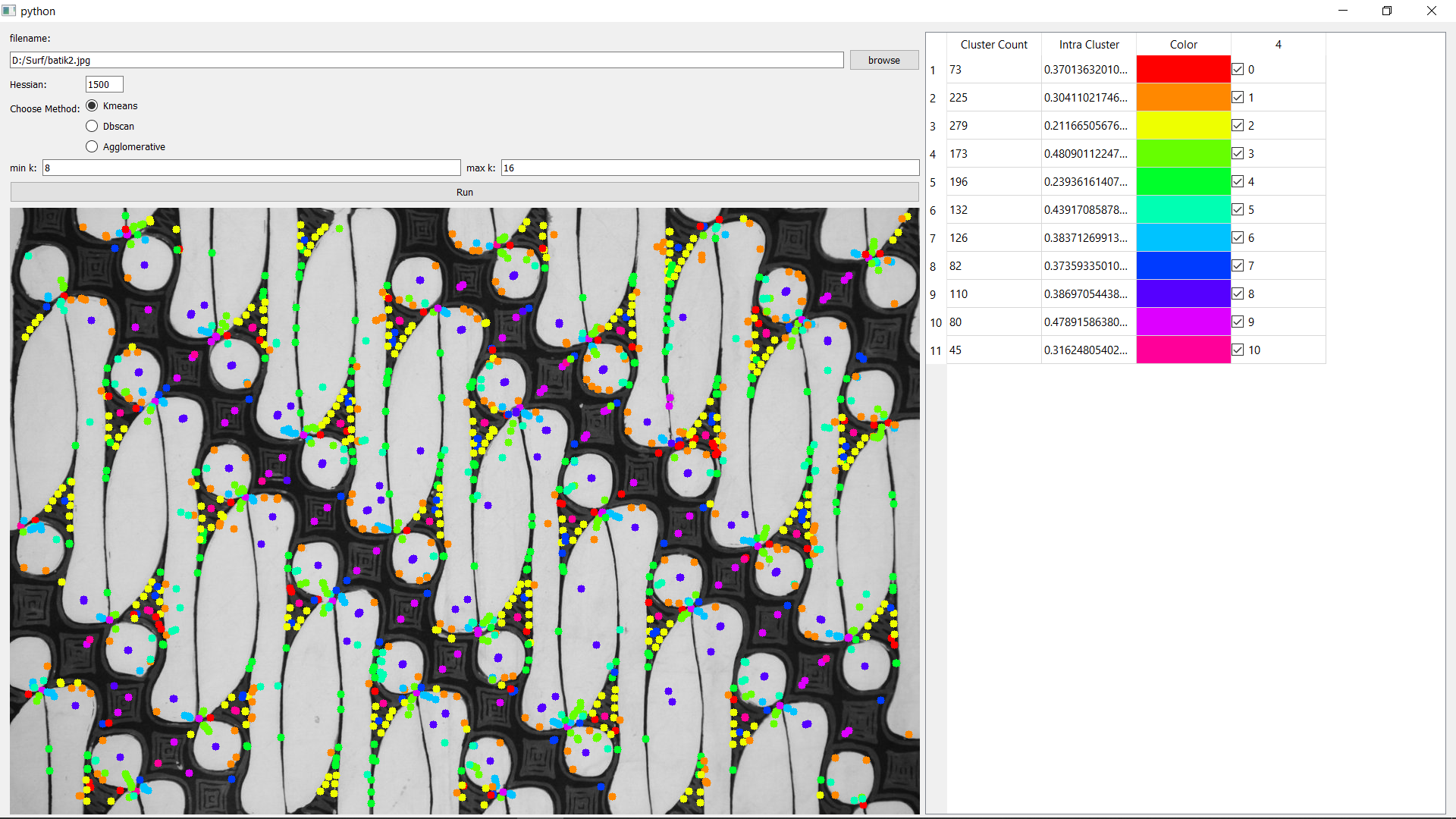Click the red color swatch in row 1

coord(1183,70)
